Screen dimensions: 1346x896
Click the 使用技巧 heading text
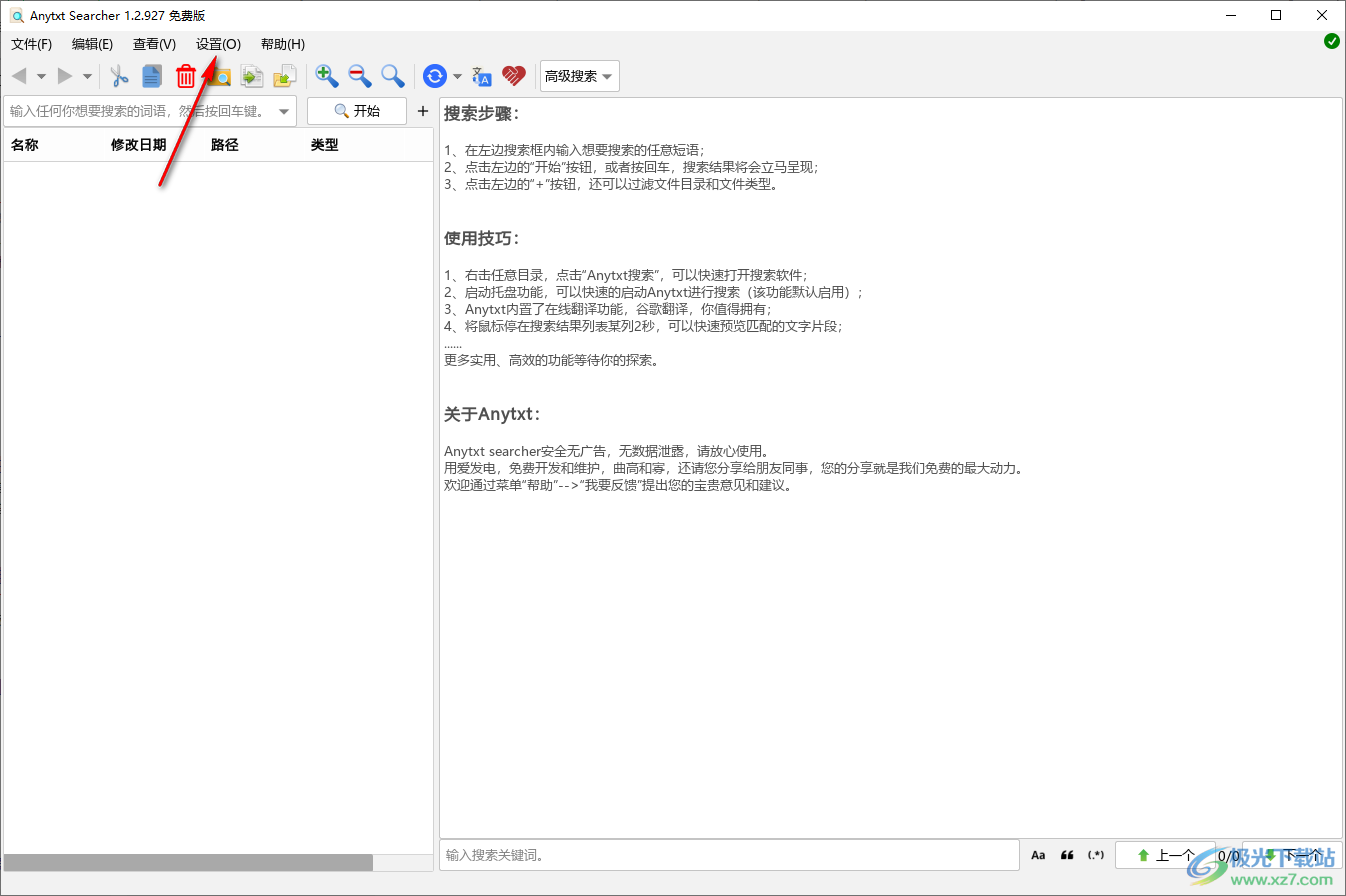point(482,238)
